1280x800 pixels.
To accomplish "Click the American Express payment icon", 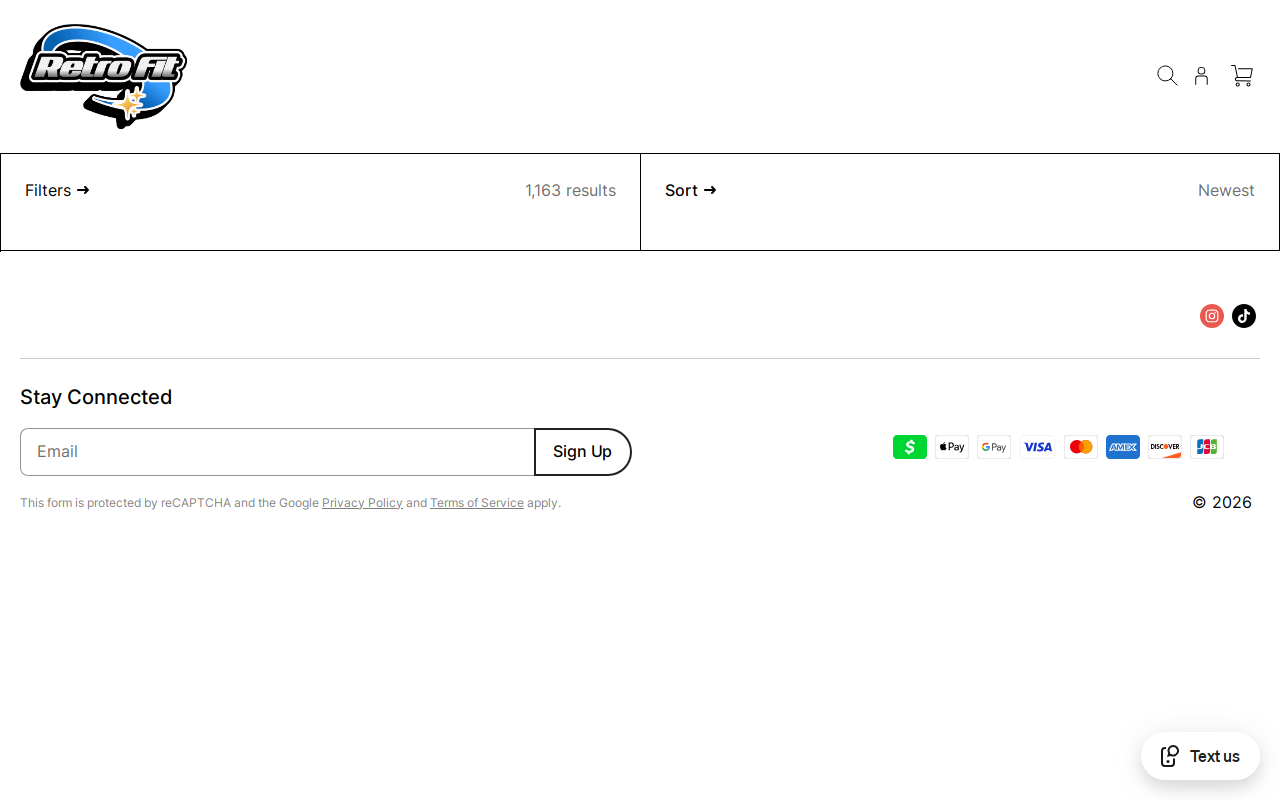I will coord(1123,447).
